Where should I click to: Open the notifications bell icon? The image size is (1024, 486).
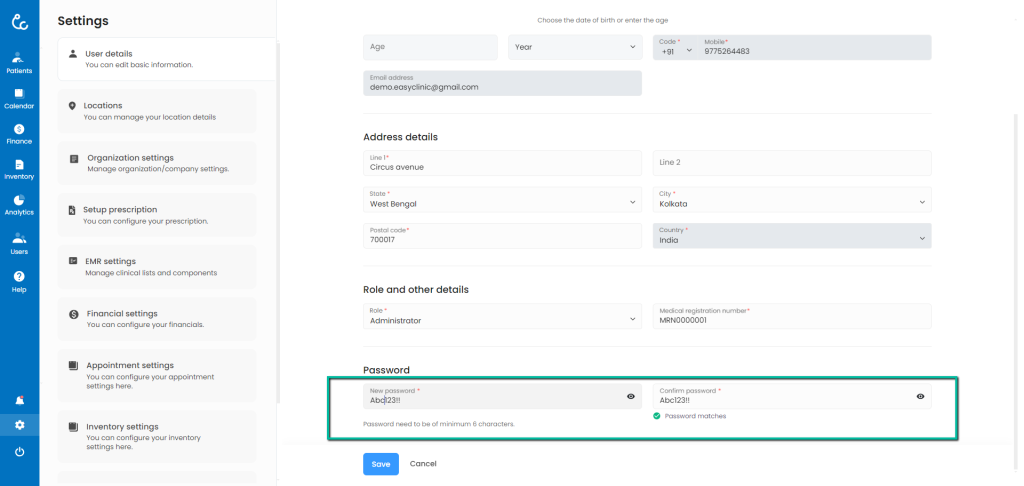(x=19, y=400)
